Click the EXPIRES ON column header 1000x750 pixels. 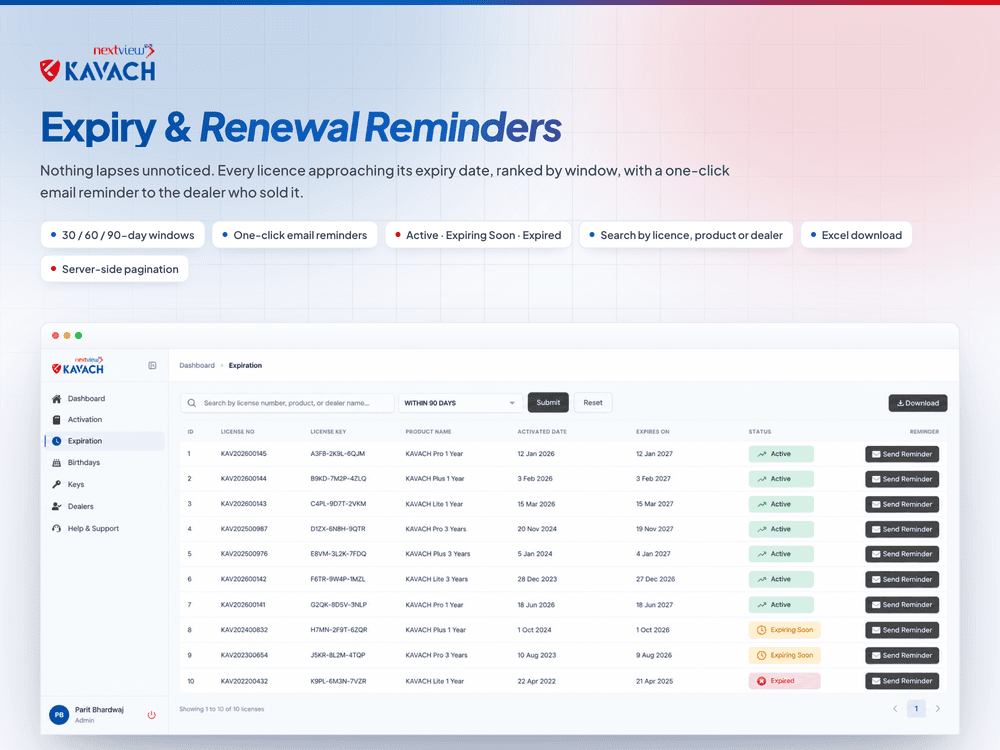(x=652, y=432)
